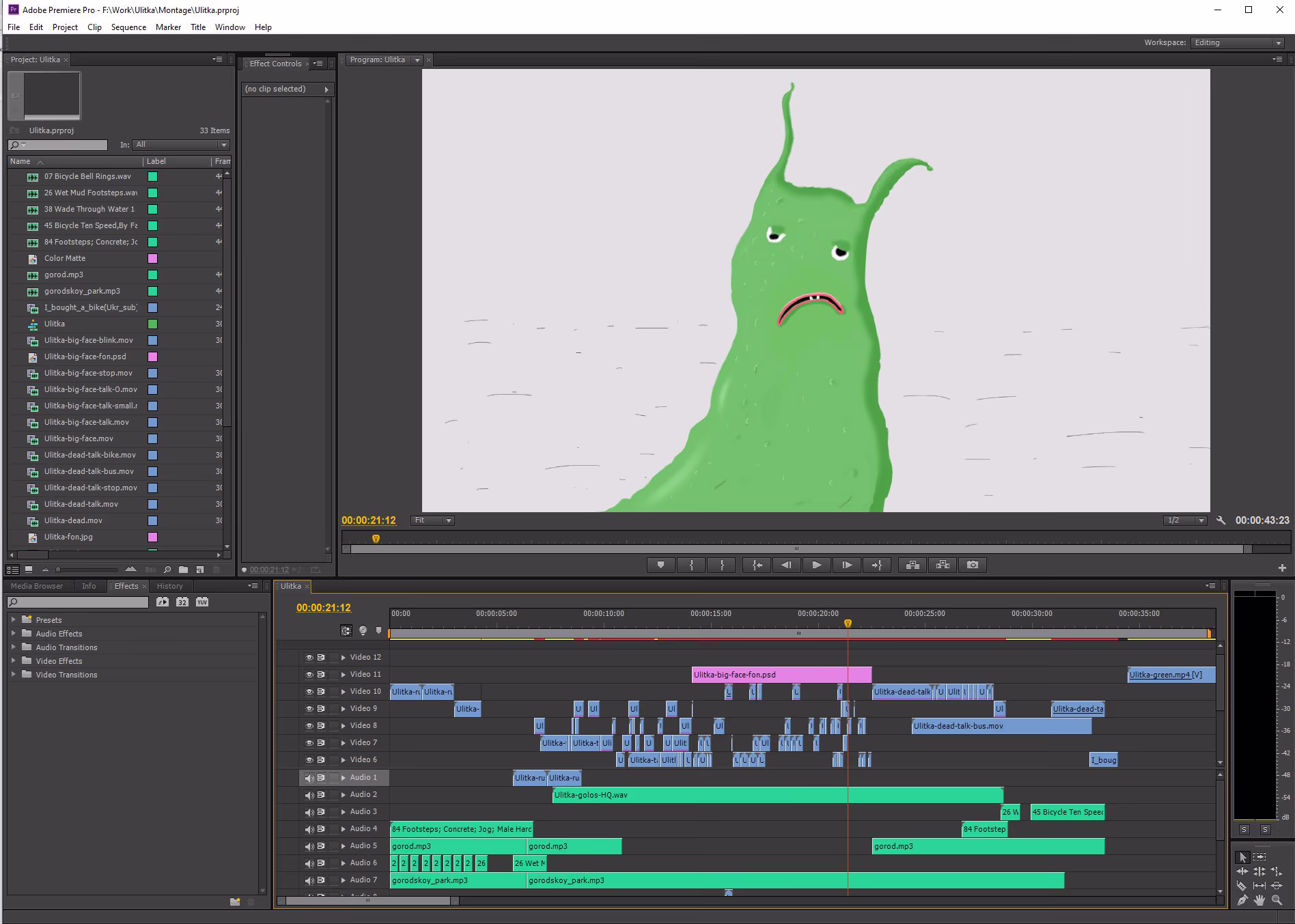Filter effects by Accelerated Effects icon
The image size is (1295, 924).
point(162,602)
